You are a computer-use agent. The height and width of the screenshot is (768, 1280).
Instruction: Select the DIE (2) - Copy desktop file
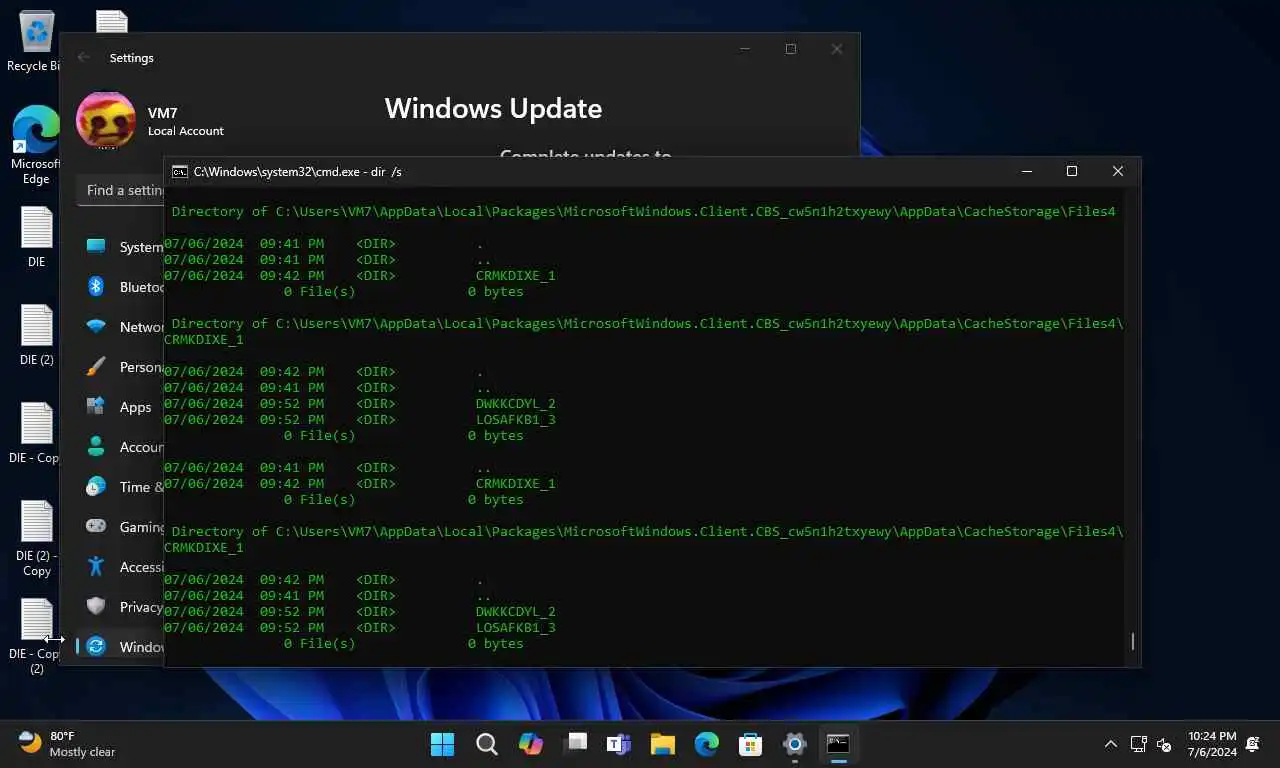tap(36, 538)
